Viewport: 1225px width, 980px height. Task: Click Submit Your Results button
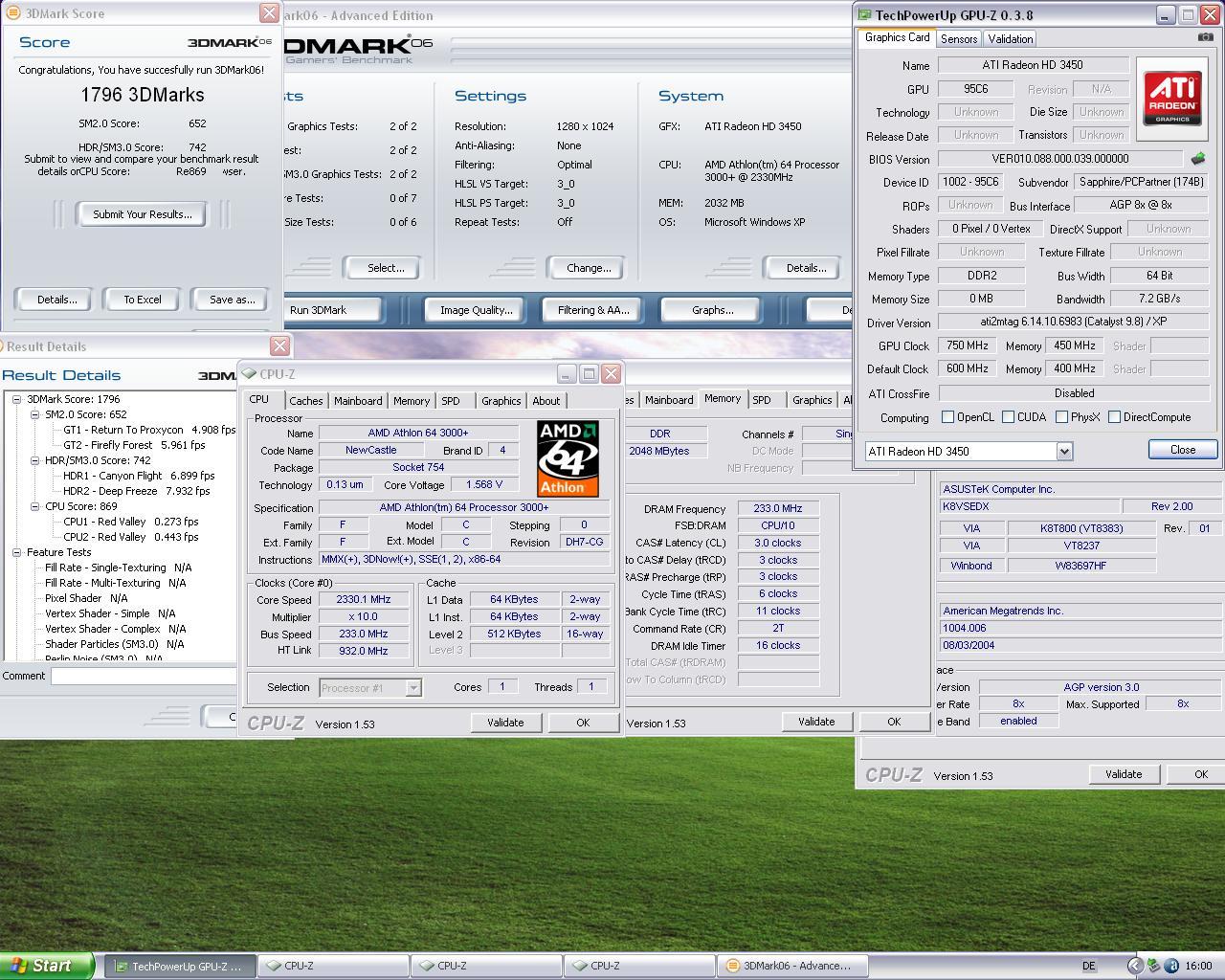pos(143,214)
